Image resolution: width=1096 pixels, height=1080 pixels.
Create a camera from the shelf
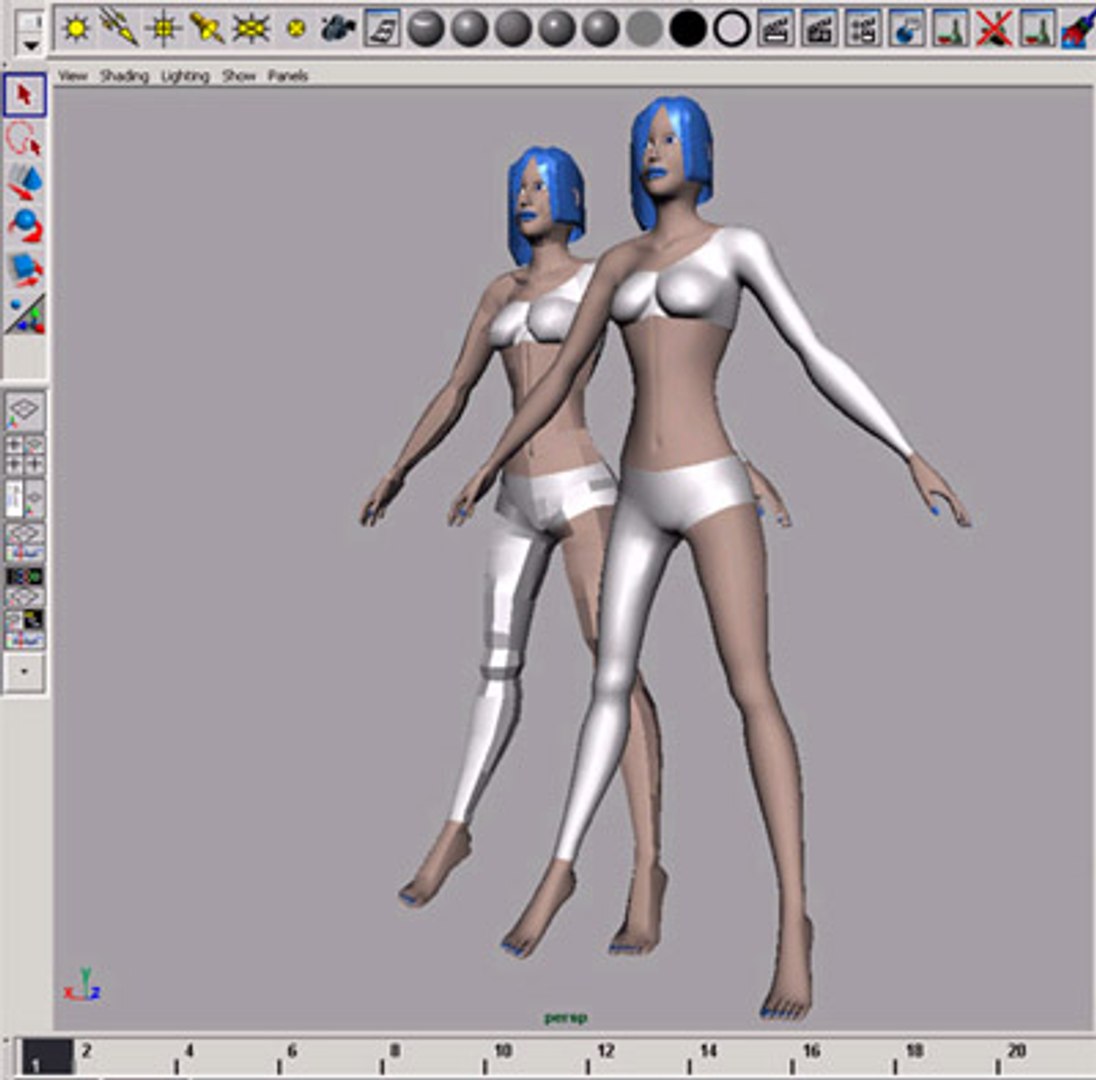coord(338,29)
